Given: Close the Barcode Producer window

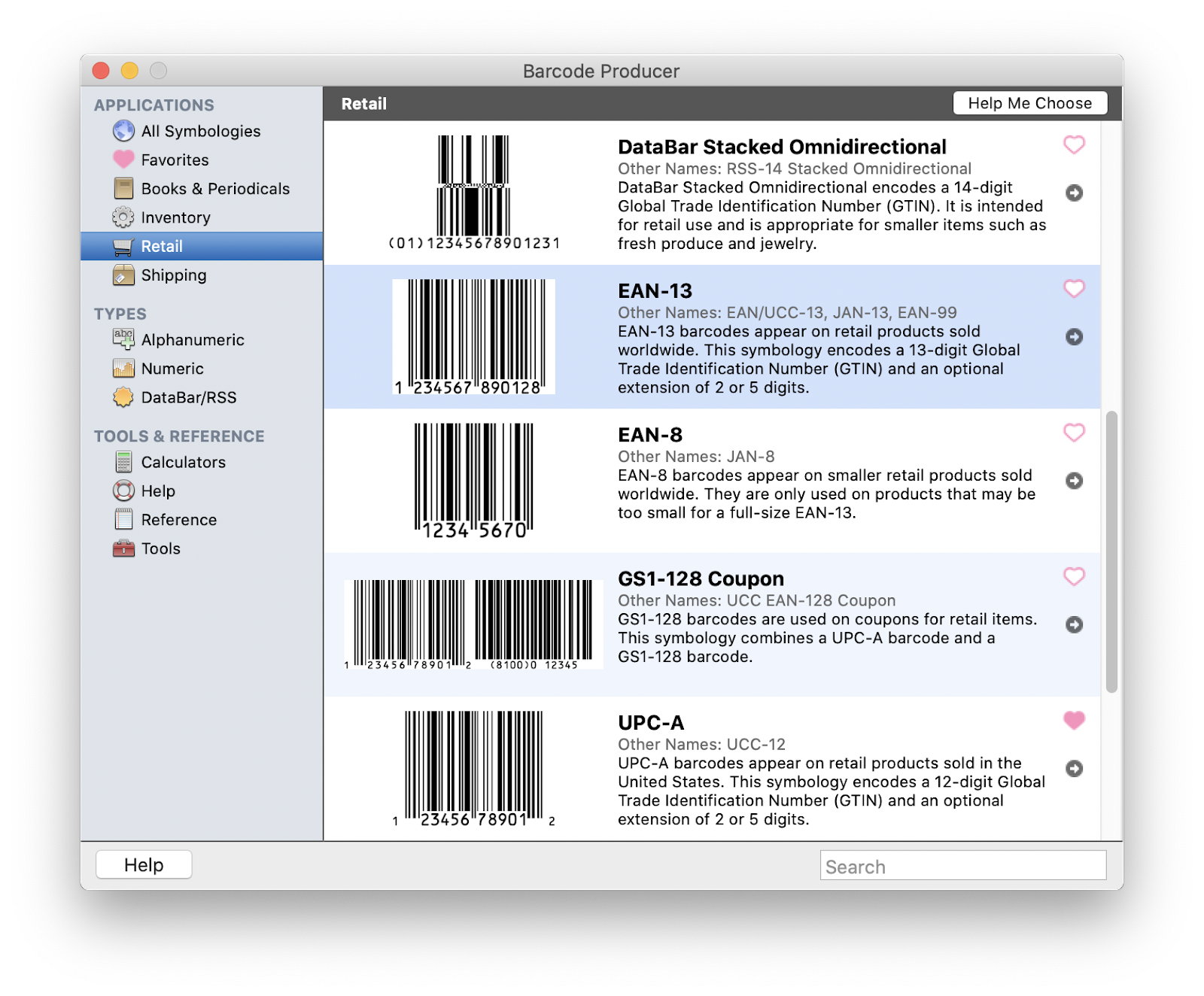Looking at the screenshot, I should pyautogui.click(x=101, y=71).
